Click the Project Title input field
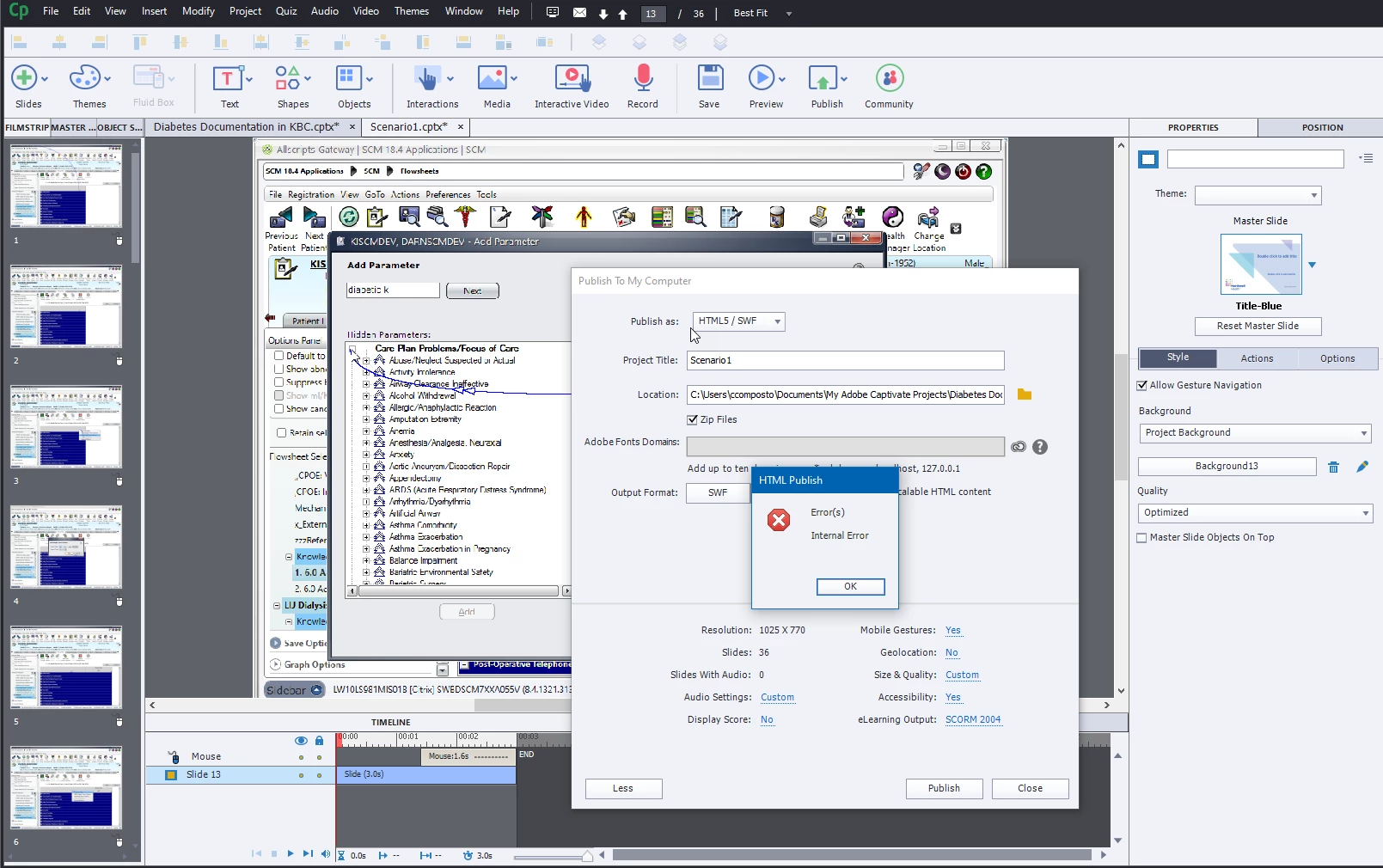The image size is (1383, 868). coord(845,360)
